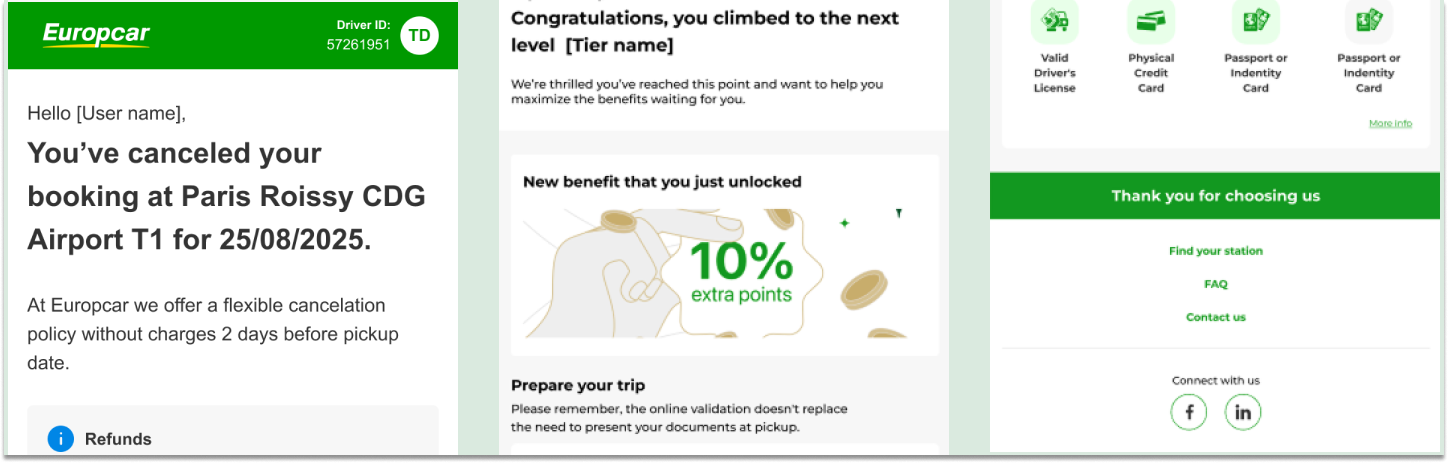
Task: Click the Refunds section heading
Action: 118,439
